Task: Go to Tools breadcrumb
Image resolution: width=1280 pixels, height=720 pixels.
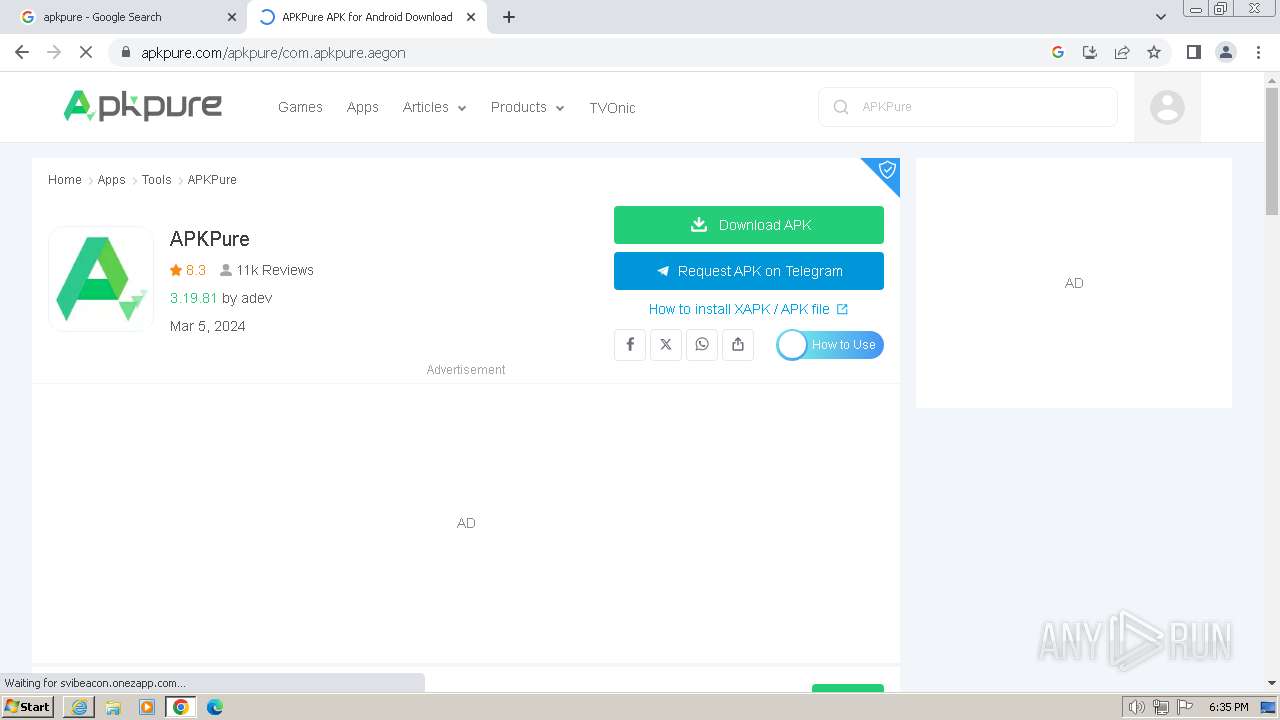Action: click(x=156, y=180)
